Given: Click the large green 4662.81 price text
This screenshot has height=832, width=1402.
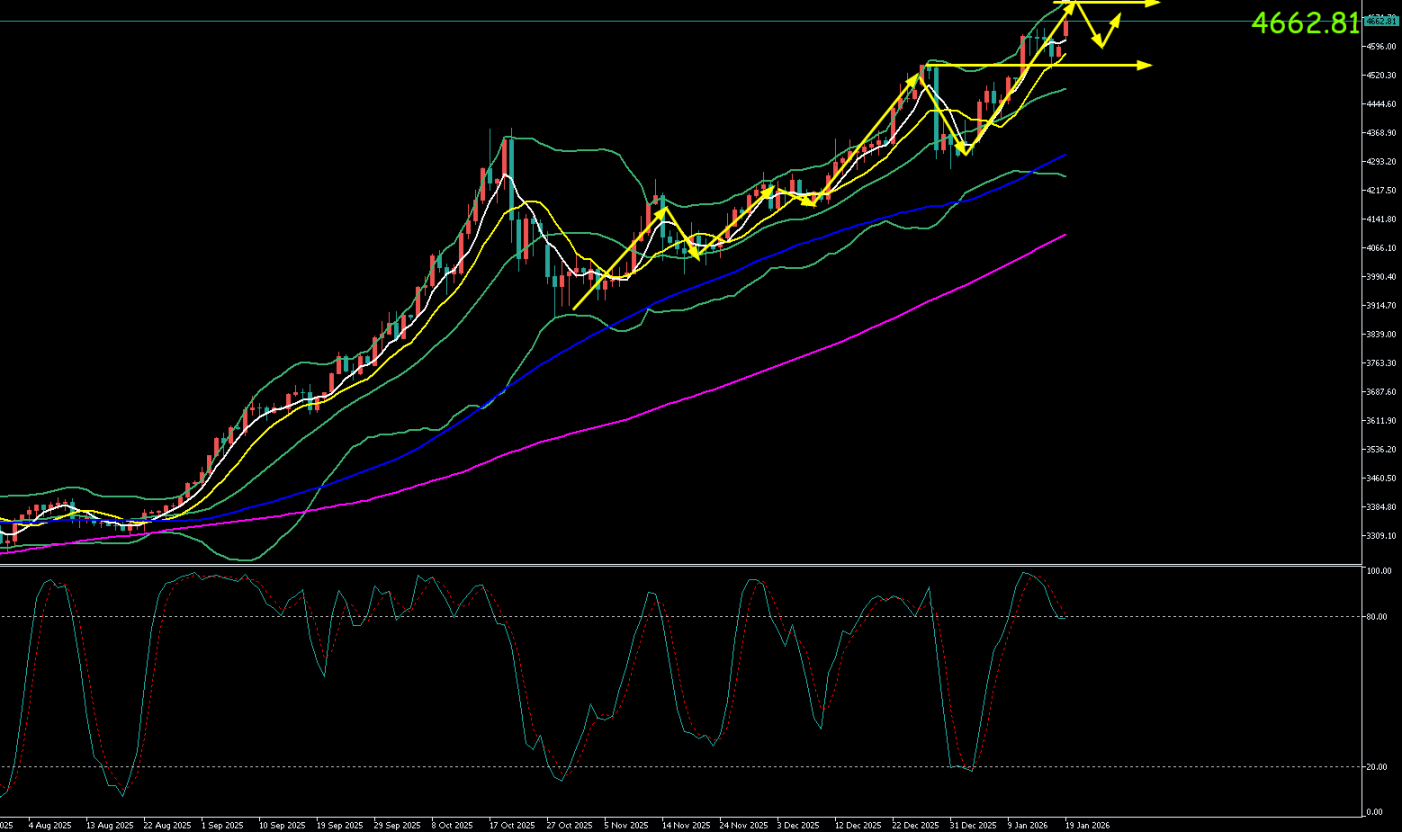Looking at the screenshot, I should 1305,23.
